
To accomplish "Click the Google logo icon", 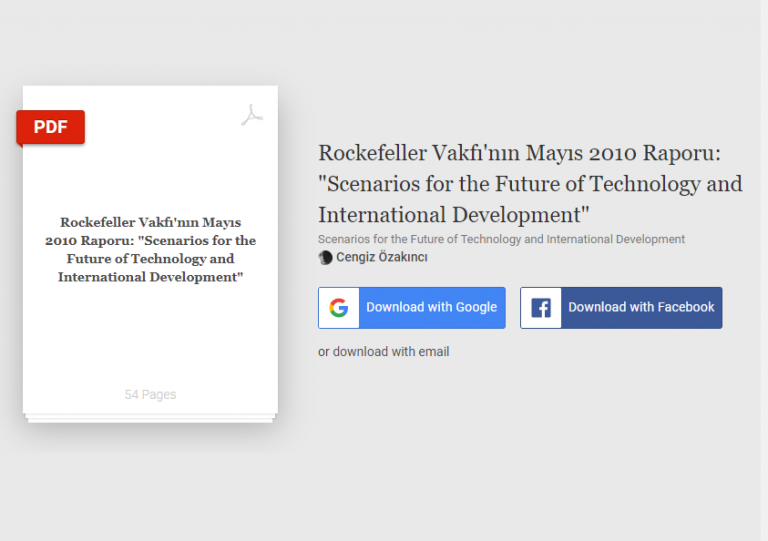I will (338, 307).
